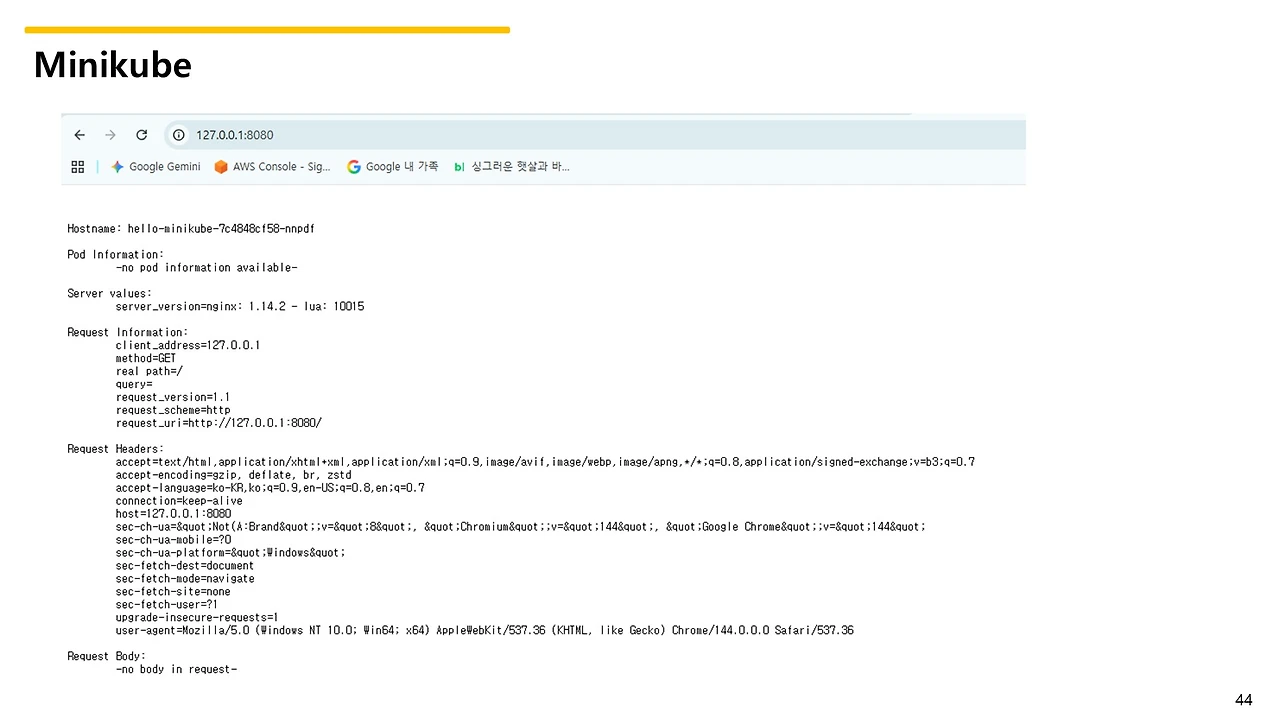Click the accept-encoding=gzip, deflate, br, zstd line
Image resolution: width=1280 pixels, height=720 pixels.
(234, 476)
